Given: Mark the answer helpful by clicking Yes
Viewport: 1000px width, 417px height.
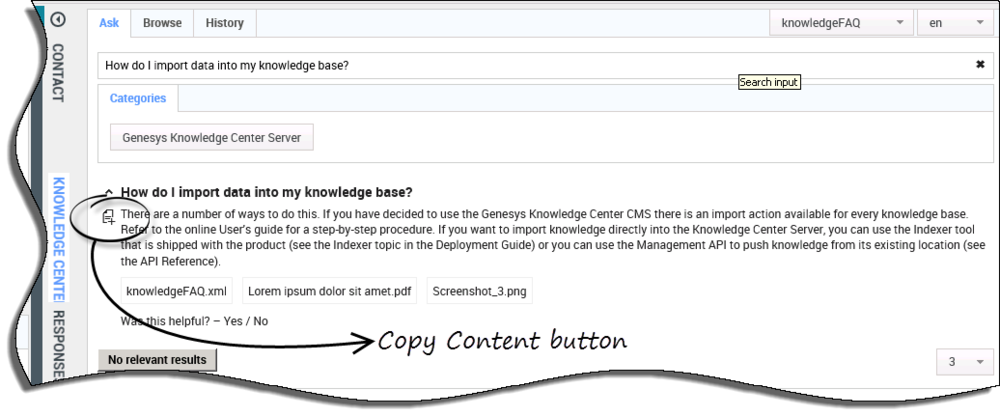Looking at the screenshot, I should tap(233, 321).
